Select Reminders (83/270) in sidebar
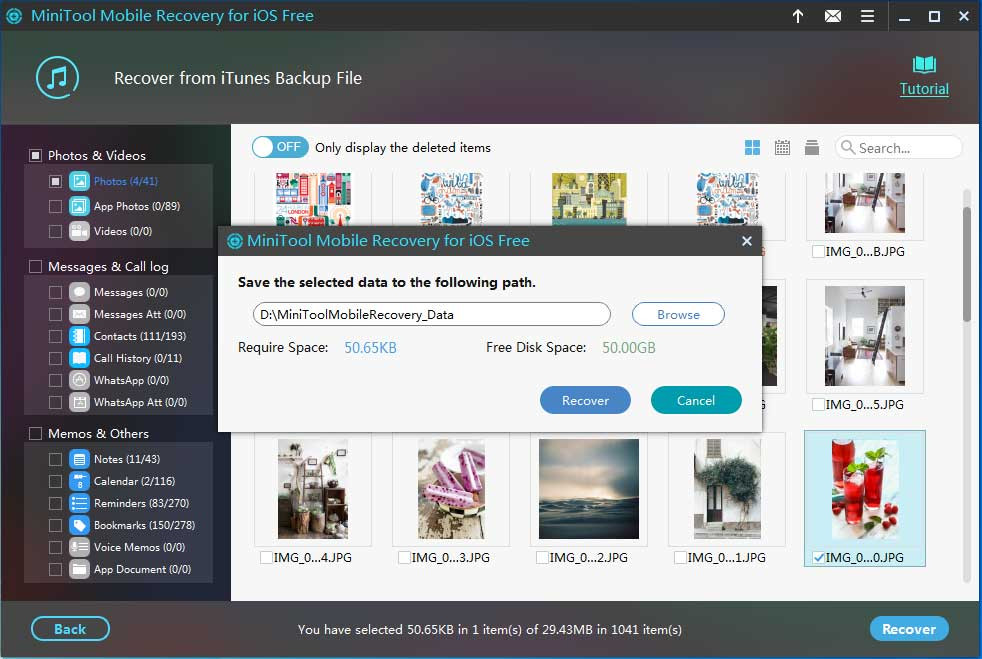This screenshot has height=659, width=982. 142,503
